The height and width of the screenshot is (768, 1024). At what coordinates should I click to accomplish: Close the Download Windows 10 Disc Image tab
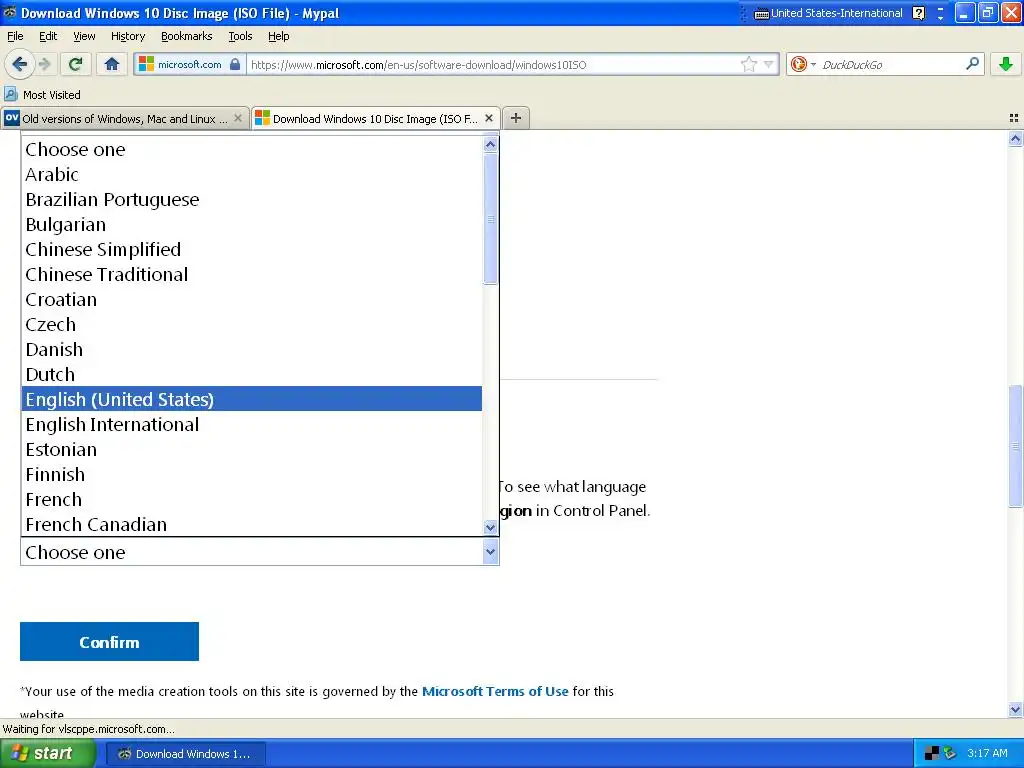click(488, 118)
